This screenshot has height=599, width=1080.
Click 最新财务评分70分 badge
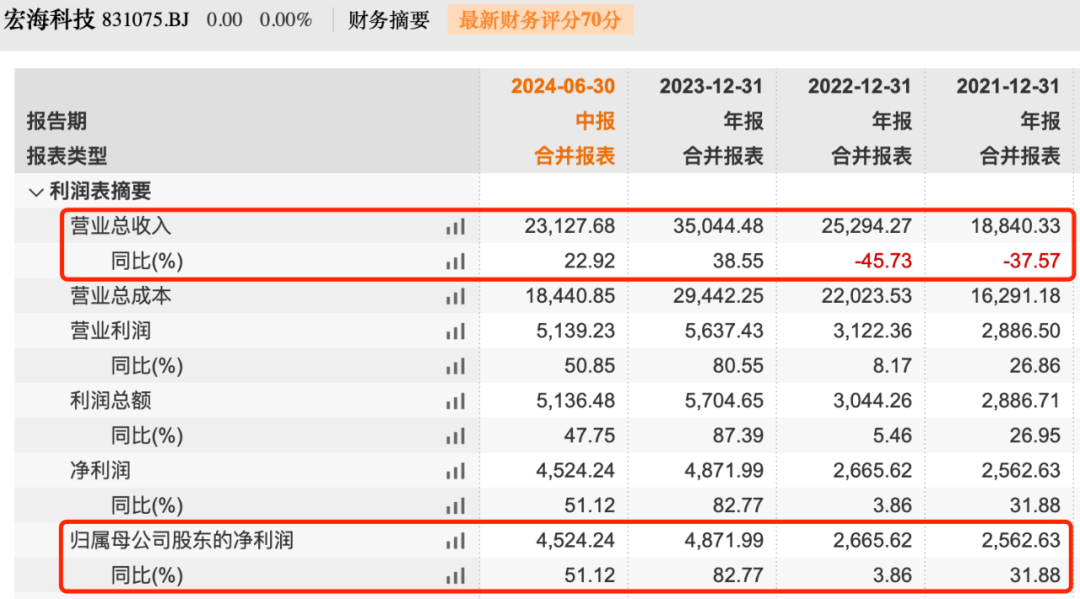point(539,20)
